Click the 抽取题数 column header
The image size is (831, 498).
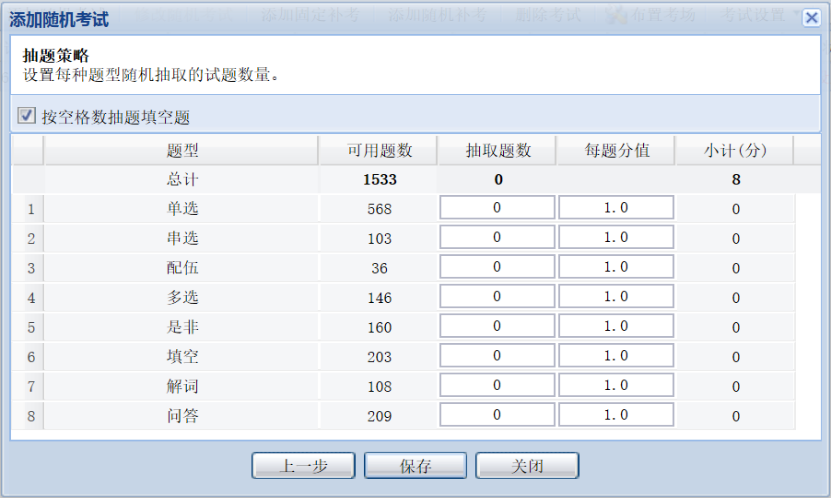498,151
